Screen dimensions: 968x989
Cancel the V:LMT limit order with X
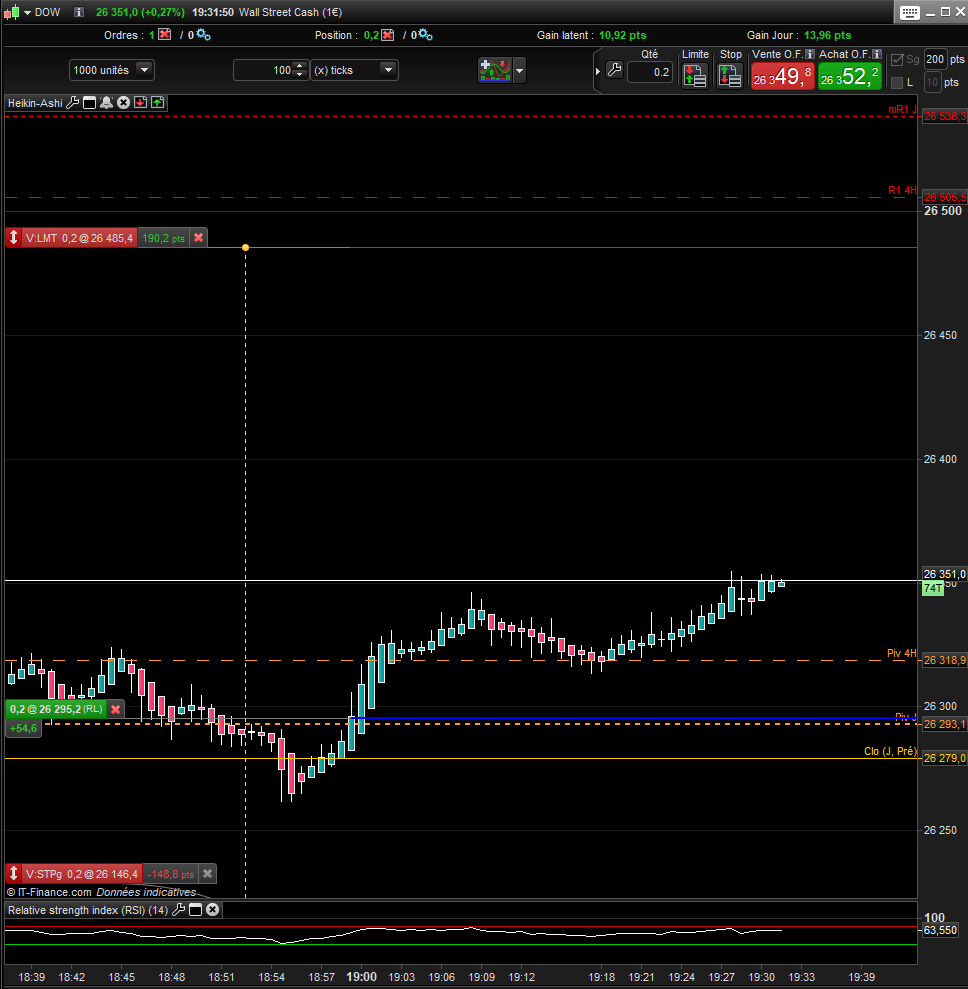[x=199, y=238]
